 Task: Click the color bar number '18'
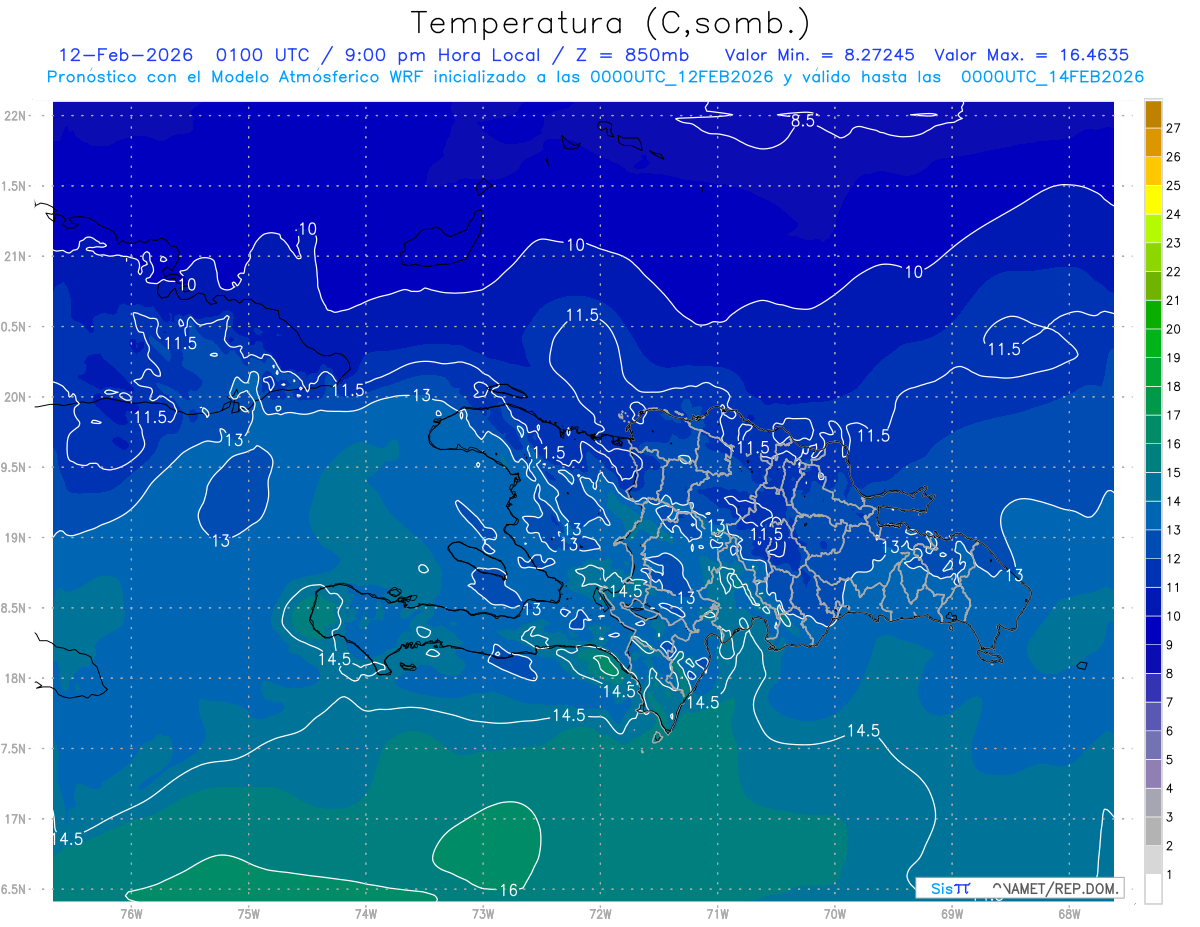pyautogui.click(x=1173, y=387)
